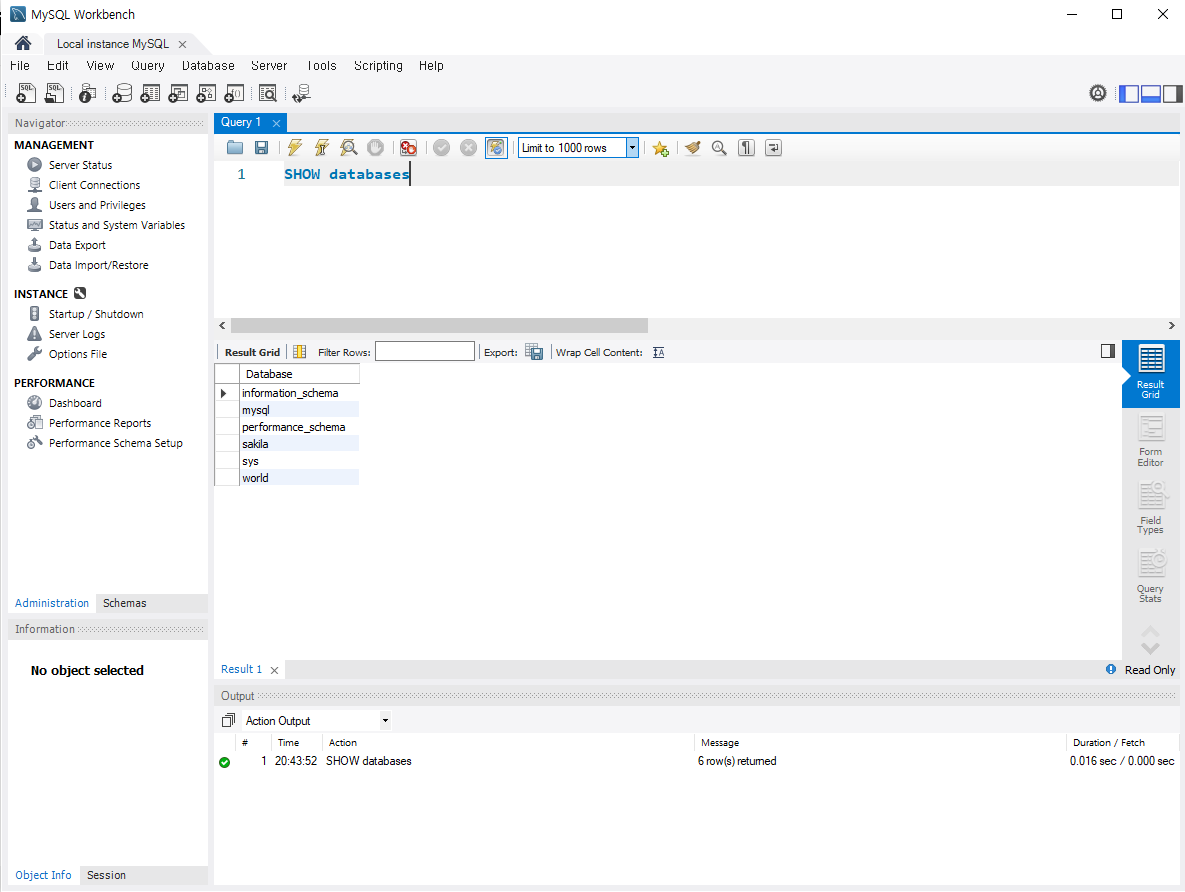Reset result grid columns icon
Screen dimensions: 1185x892
tap(299, 352)
